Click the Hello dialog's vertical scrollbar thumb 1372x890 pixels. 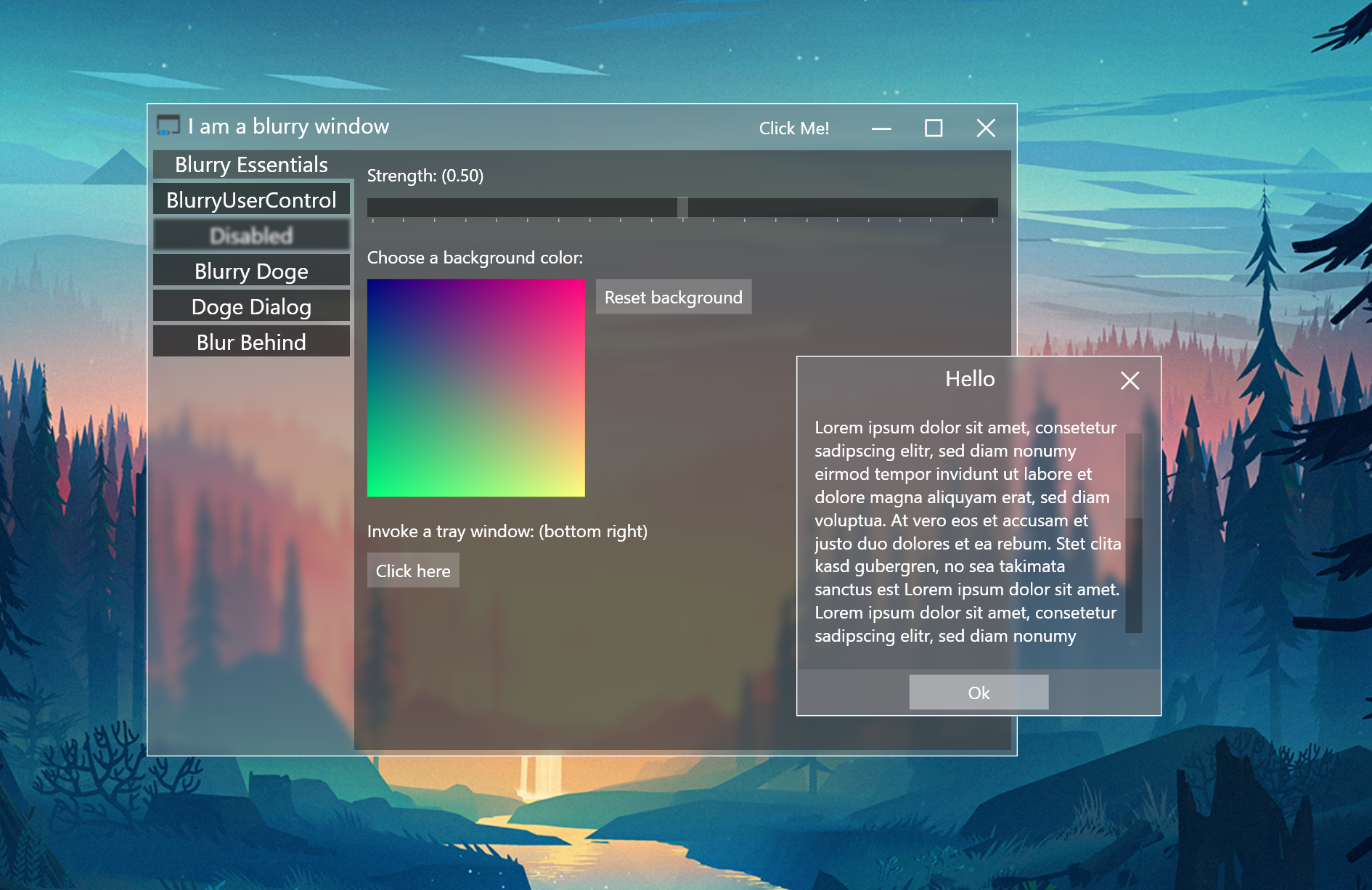coord(1134,476)
